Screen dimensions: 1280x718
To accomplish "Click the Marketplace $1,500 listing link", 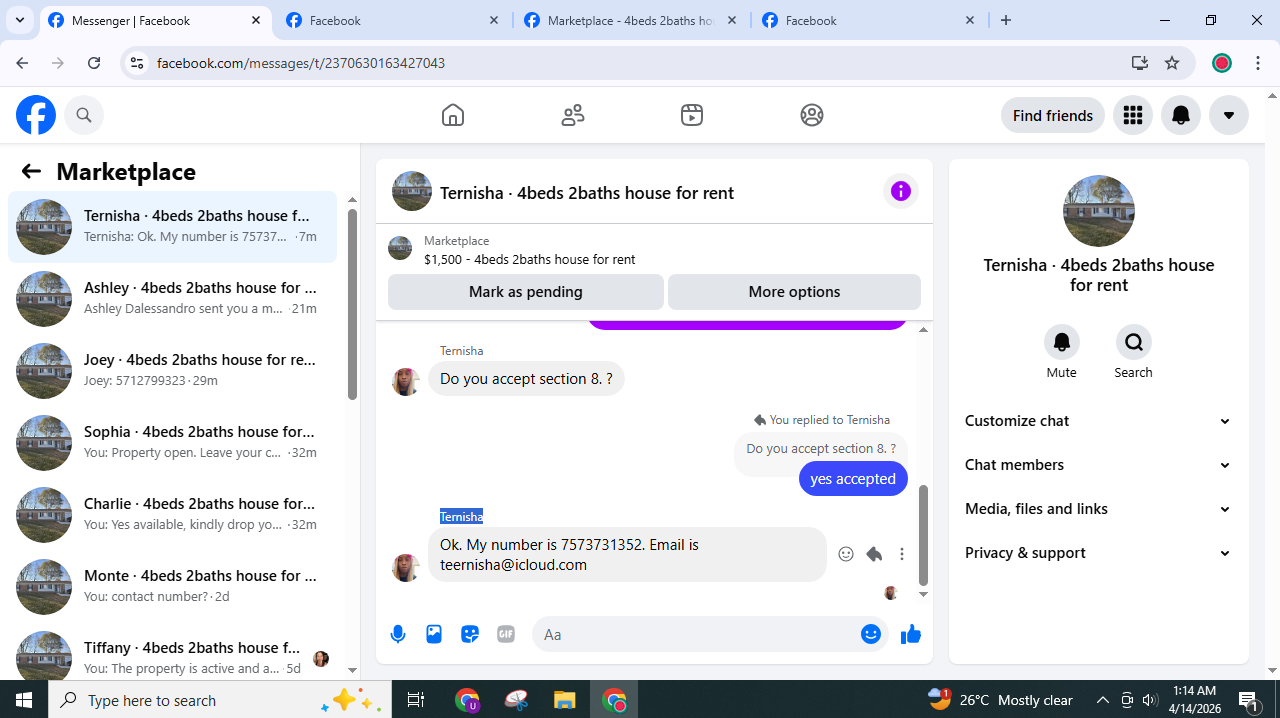I will tap(529, 259).
